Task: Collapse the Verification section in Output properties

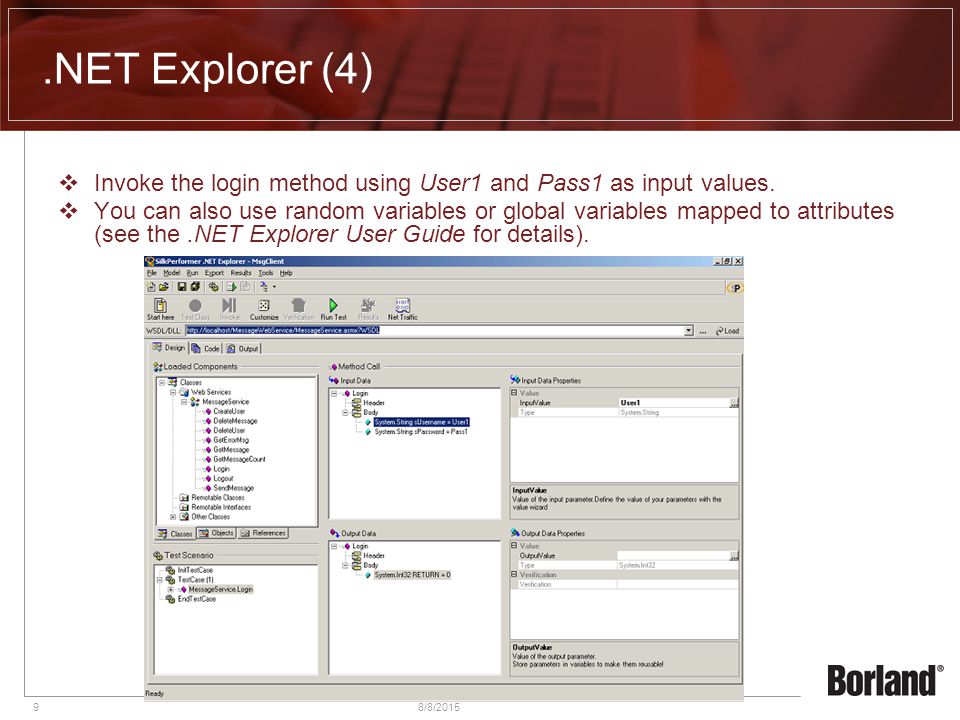Action: coord(514,575)
